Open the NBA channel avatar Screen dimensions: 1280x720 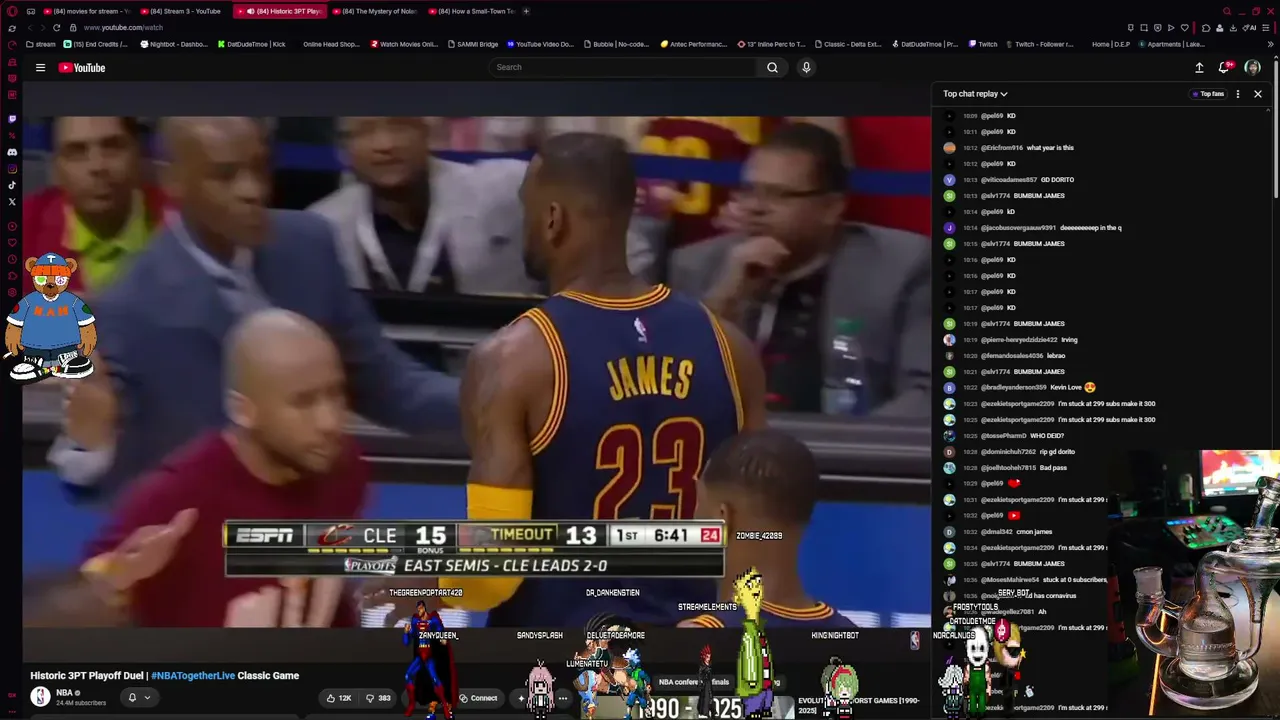coord(40,697)
